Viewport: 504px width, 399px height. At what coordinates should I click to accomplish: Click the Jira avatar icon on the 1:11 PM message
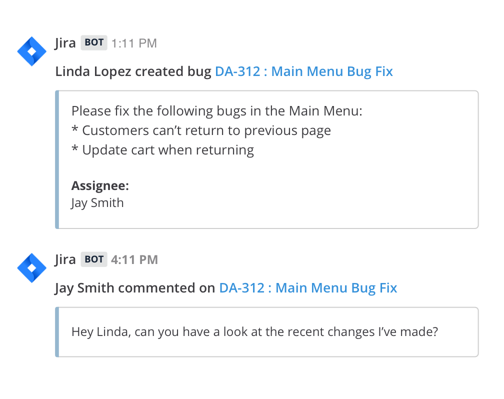tap(32, 51)
